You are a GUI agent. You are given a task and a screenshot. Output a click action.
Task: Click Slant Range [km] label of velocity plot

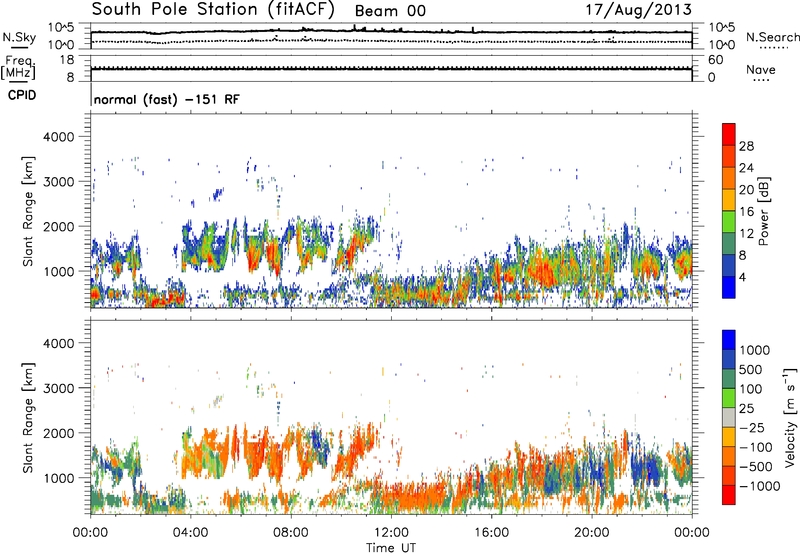tap(28, 418)
